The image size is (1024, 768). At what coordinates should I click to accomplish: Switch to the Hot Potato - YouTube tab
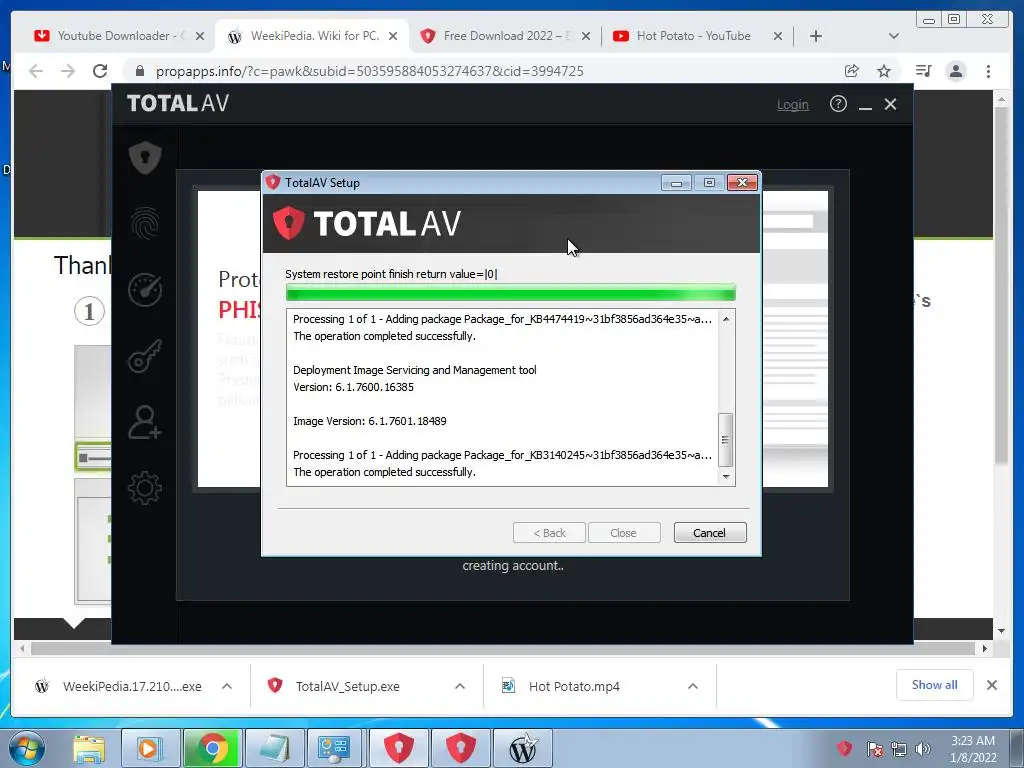(x=692, y=36)
